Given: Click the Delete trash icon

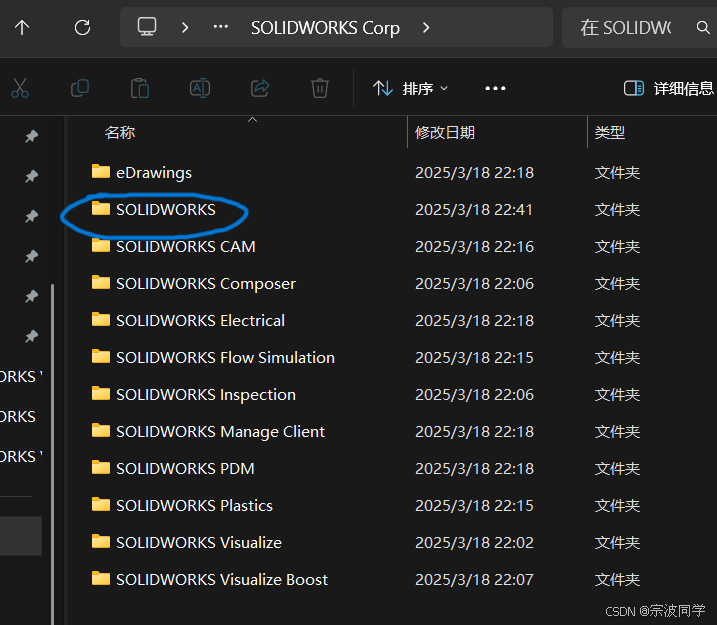Looking at the screenshot, I should click(320, 88).
